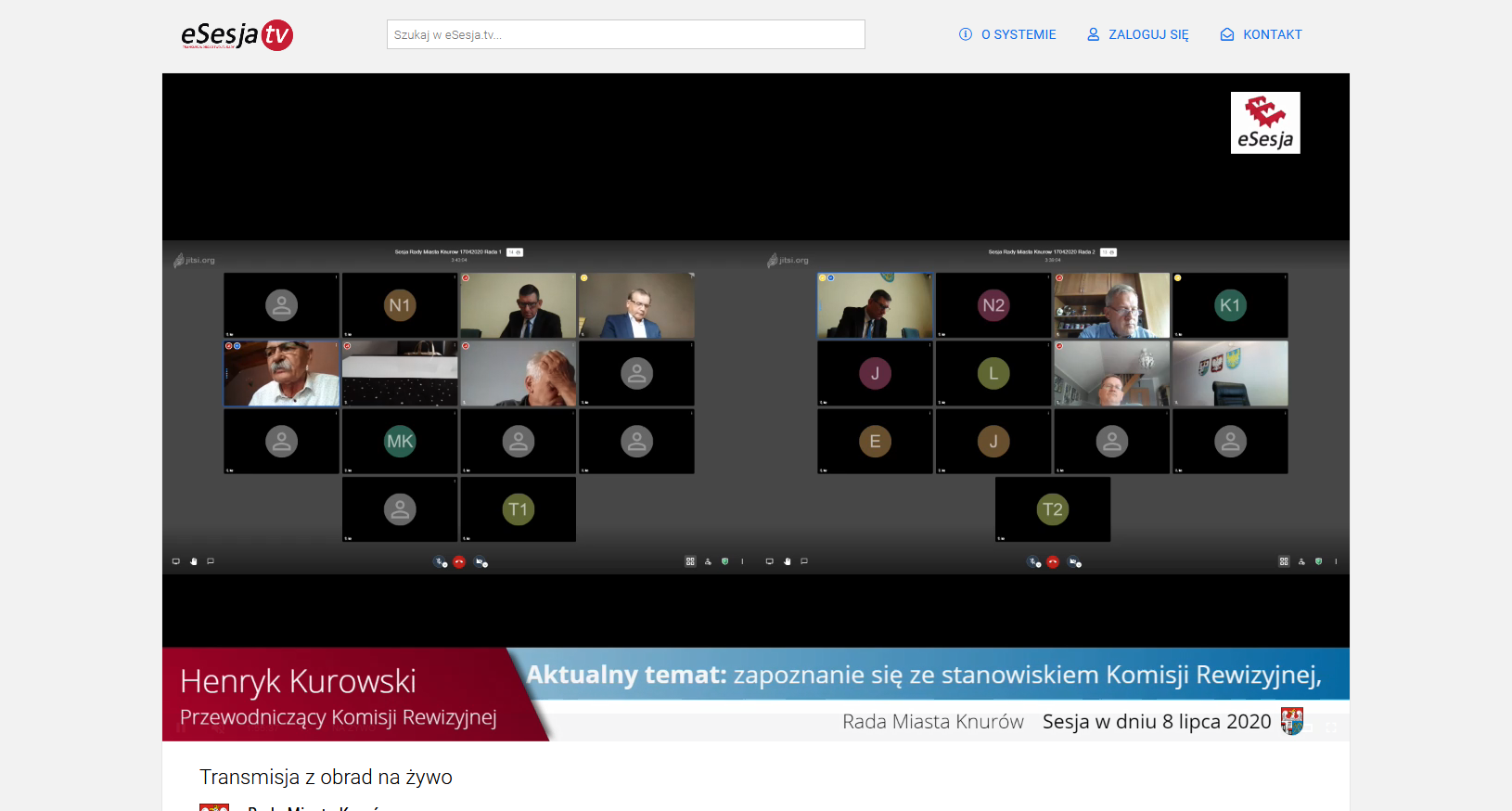Click invite people icon in Rada 1 meeting
1512x811 pixels.
708,561
